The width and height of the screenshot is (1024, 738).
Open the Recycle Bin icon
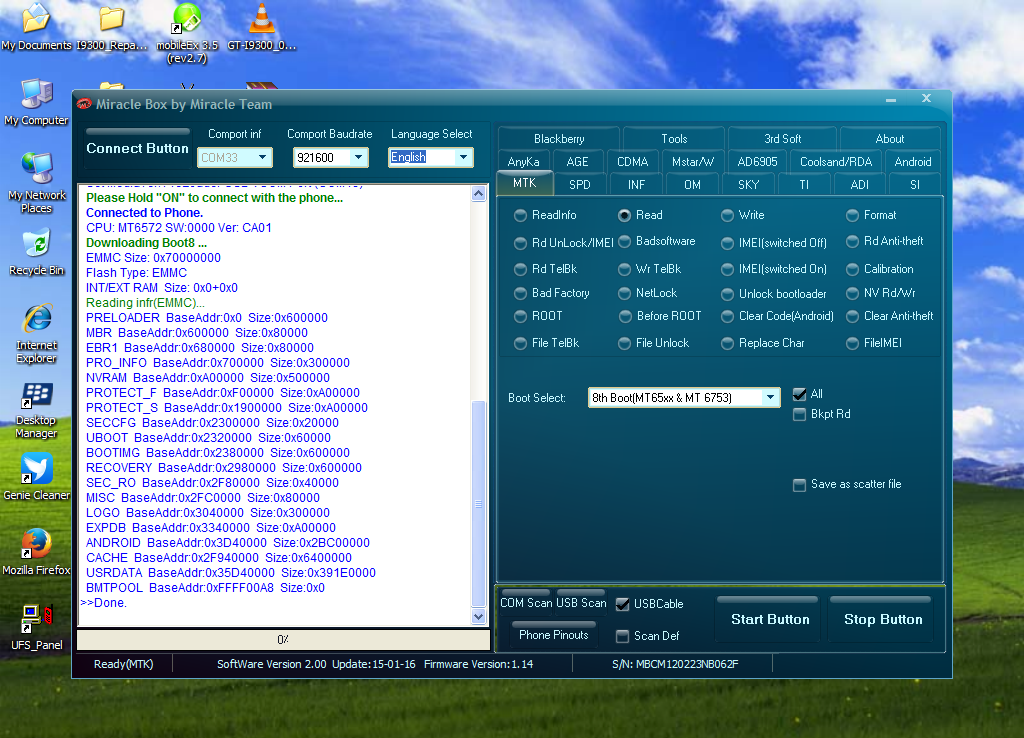(x=37, y=252)
